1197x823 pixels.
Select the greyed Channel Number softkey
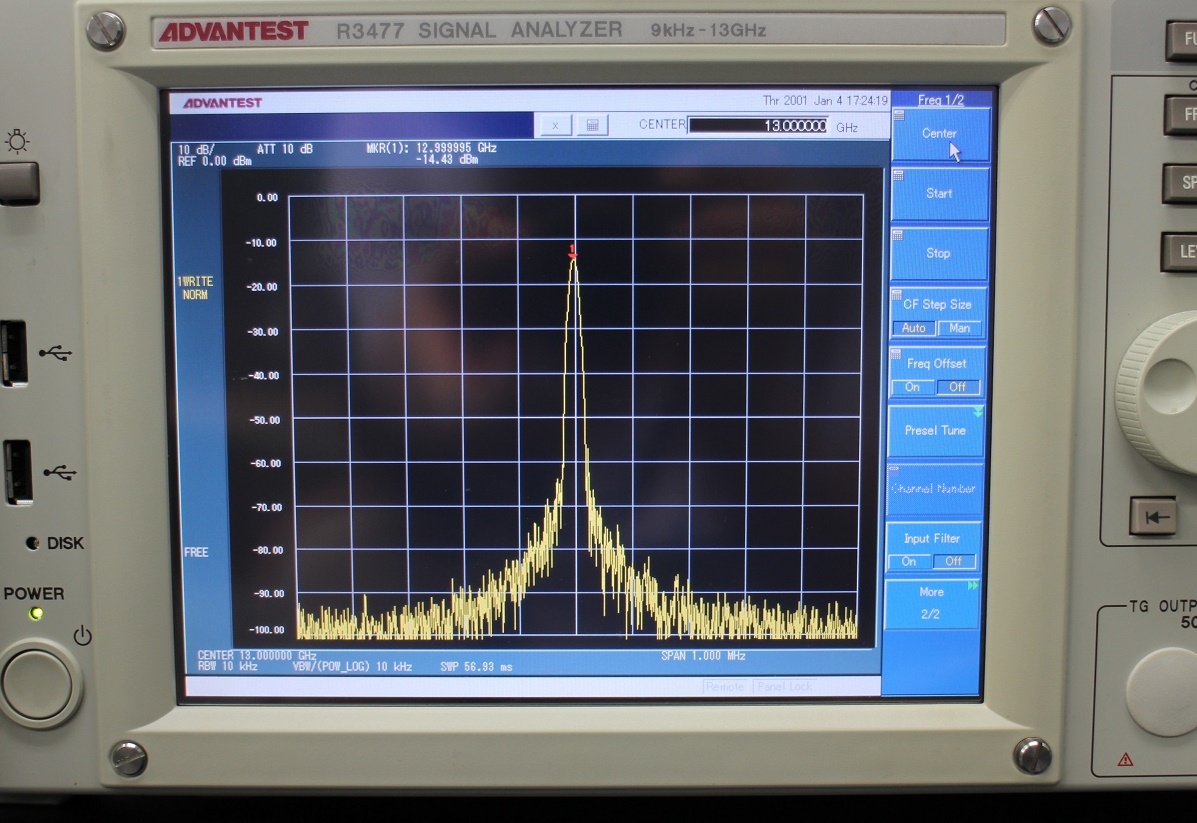coord(934,489)
